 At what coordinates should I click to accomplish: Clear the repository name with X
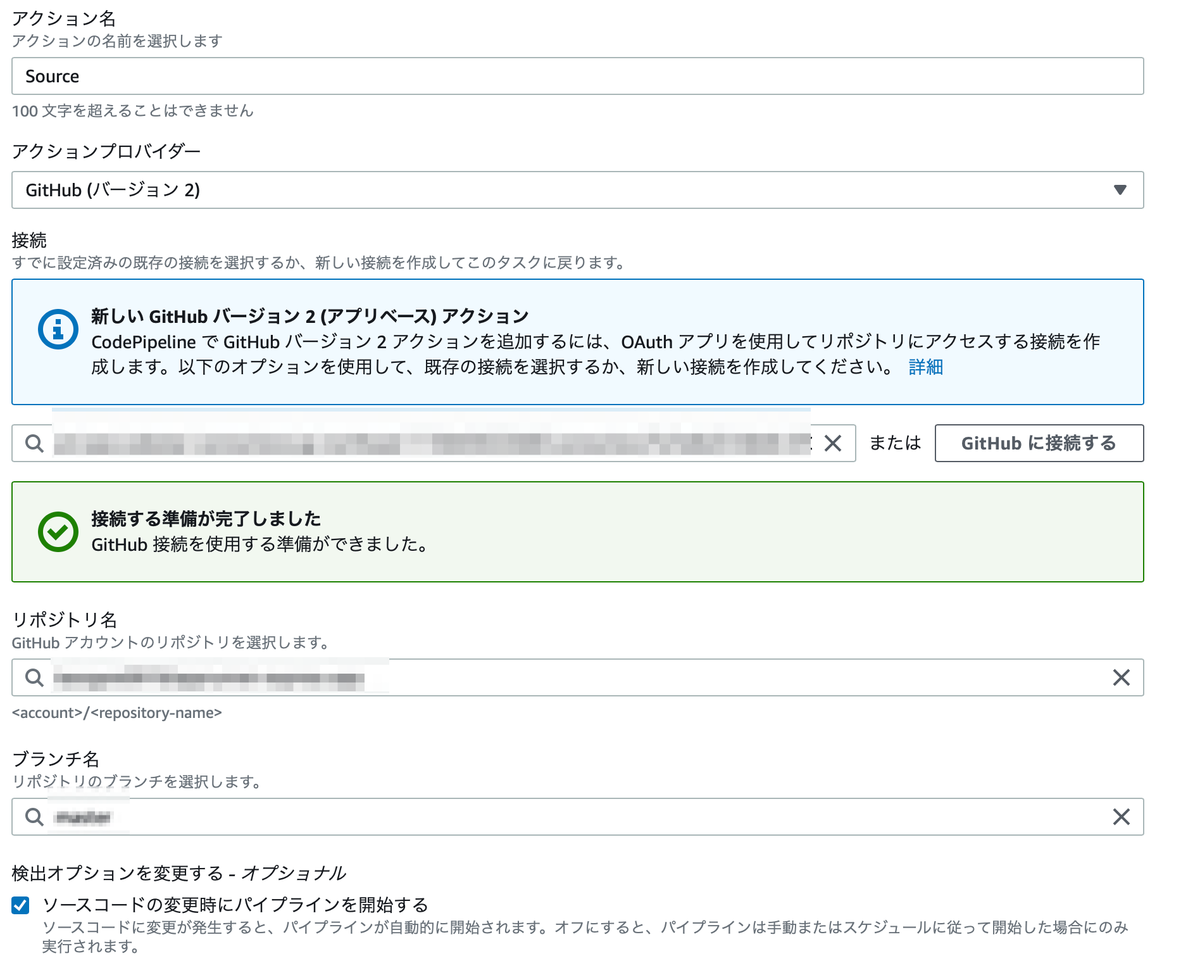(x=1121, y=677)
